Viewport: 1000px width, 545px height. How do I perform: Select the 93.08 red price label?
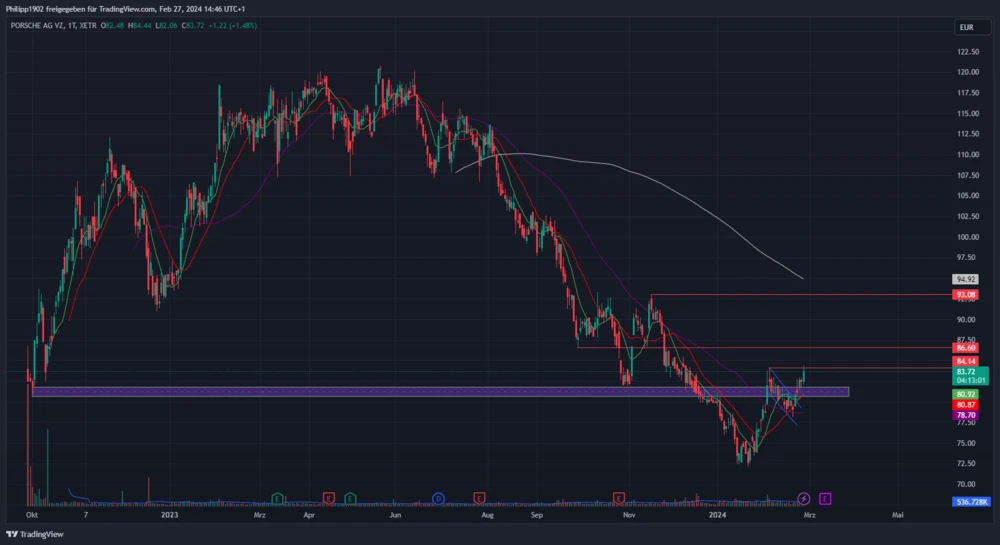[x=965, y=295]
